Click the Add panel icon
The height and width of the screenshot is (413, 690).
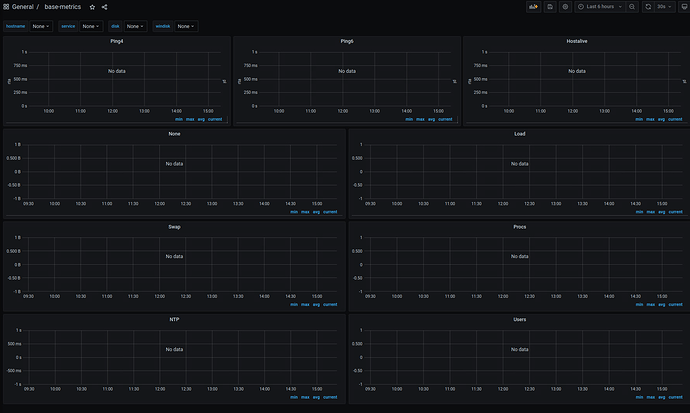coord(533,7)
